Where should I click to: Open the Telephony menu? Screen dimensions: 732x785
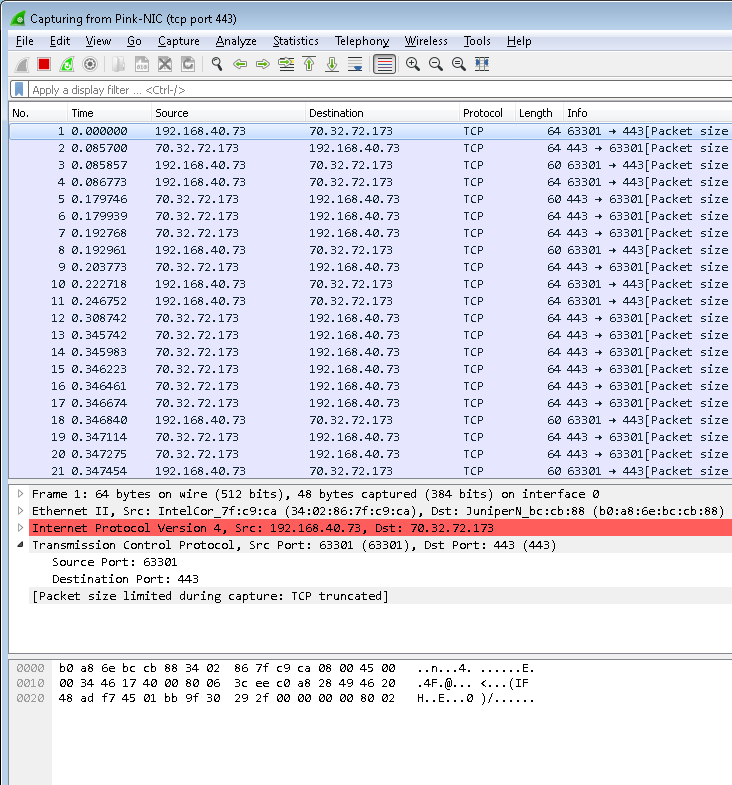(x=362, y=41)
